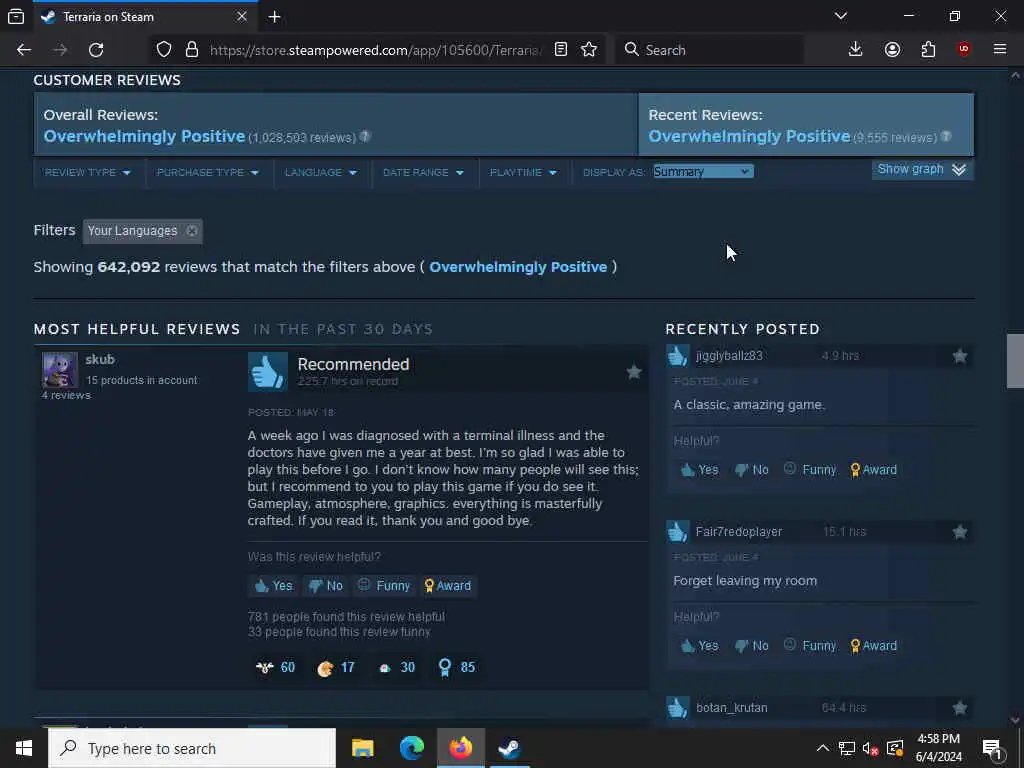Click the award icon showing 17
This screenshot has height=768, width=1024.
click(325, 667)
